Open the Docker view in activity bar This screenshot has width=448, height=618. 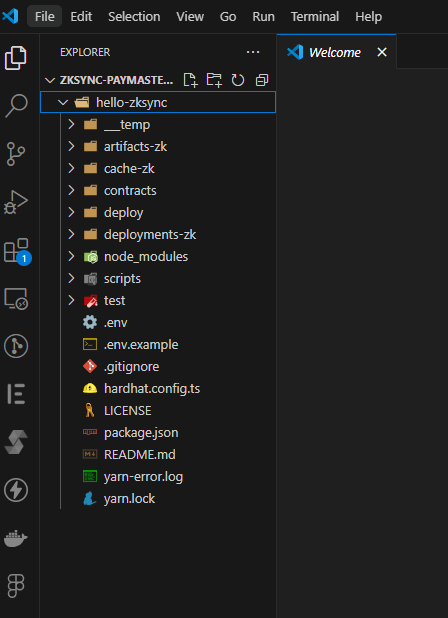pyautogui.click(x=16, y=538)
